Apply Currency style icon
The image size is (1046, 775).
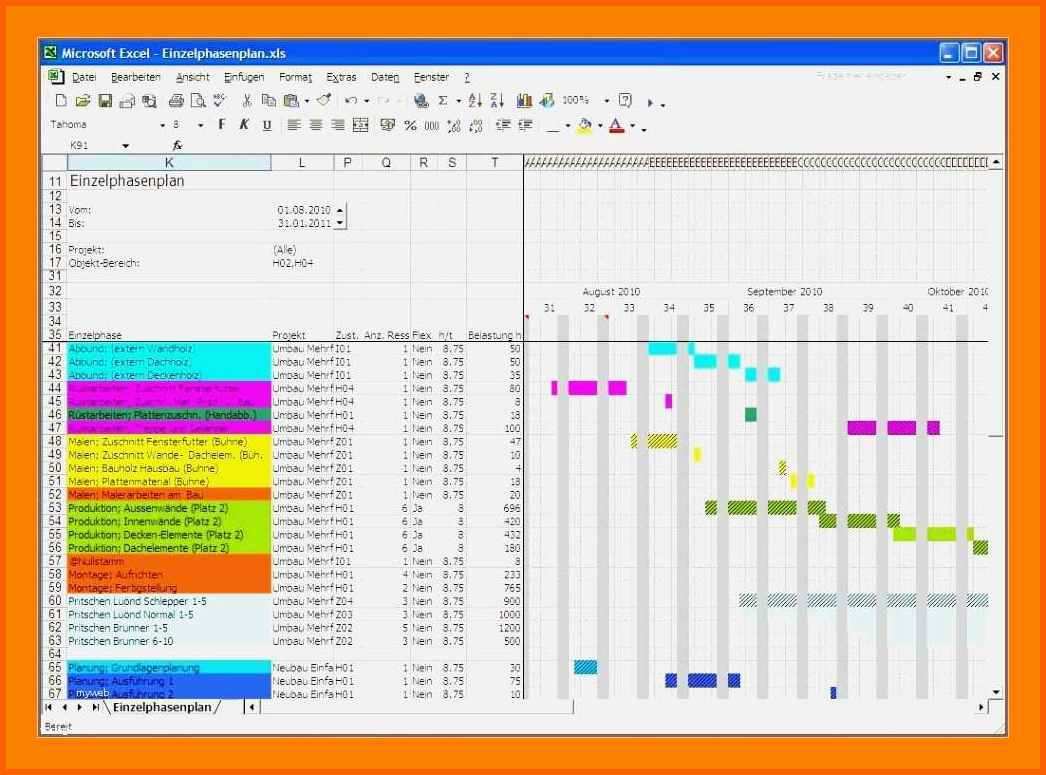[388, 125]
